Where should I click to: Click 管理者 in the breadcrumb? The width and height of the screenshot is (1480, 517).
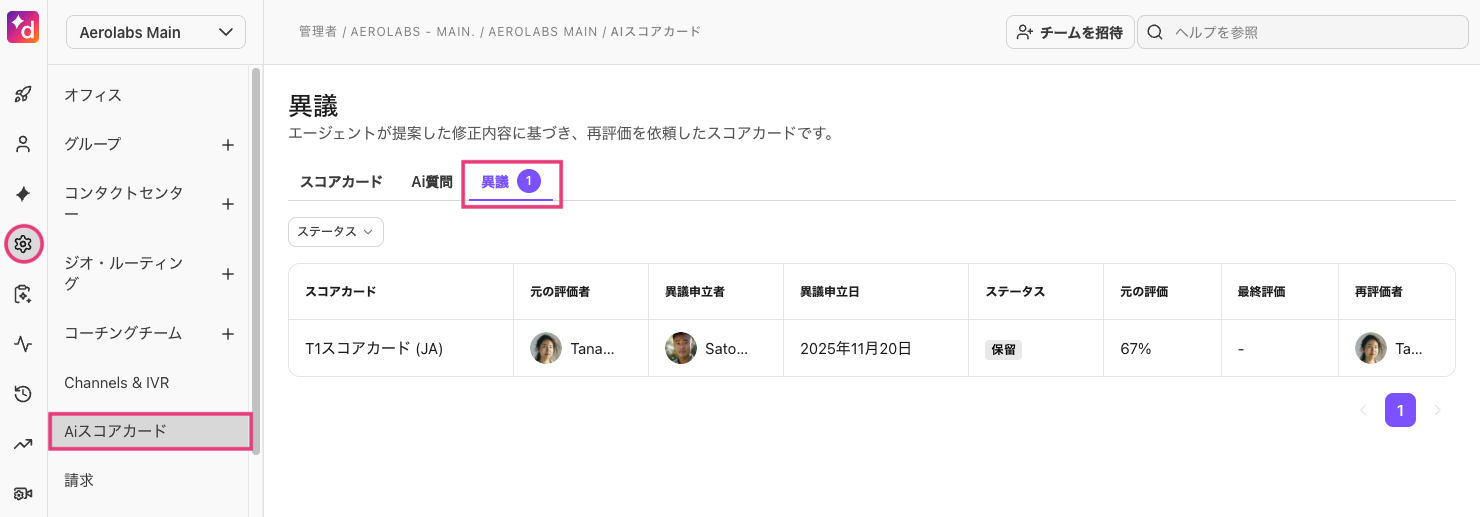[318, 32]
